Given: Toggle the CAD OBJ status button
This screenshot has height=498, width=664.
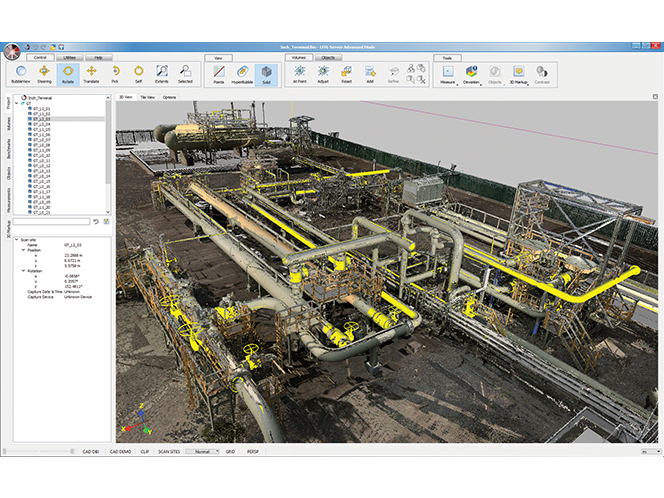Looking at the screenshot, I should pyautogui.click(x=89, y=452).
